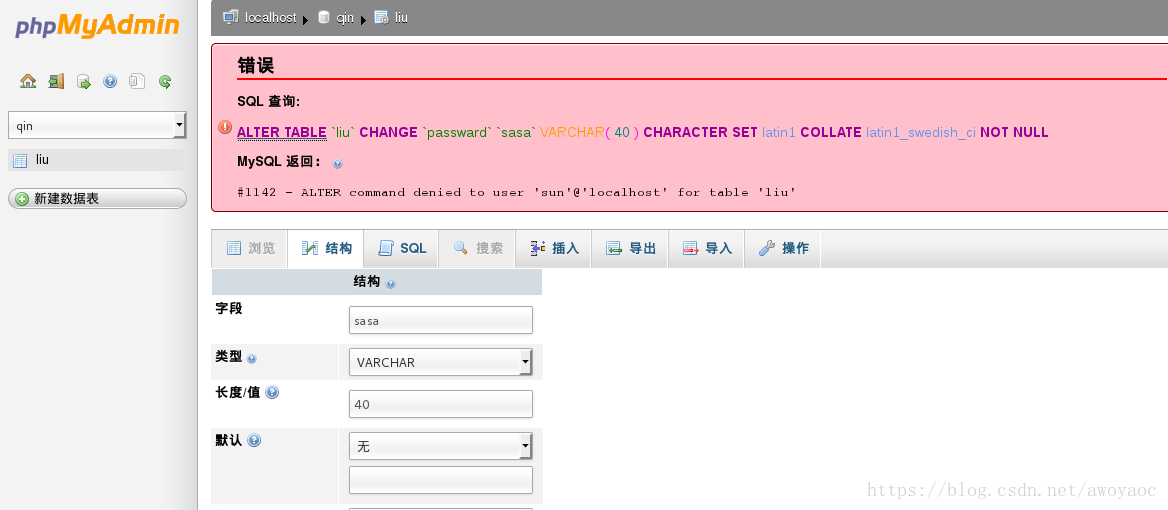Image resolution: width=1168 pixels, height=510 pixels.
Task: Open the SQL tab
Action: click(x=402, y=249)
